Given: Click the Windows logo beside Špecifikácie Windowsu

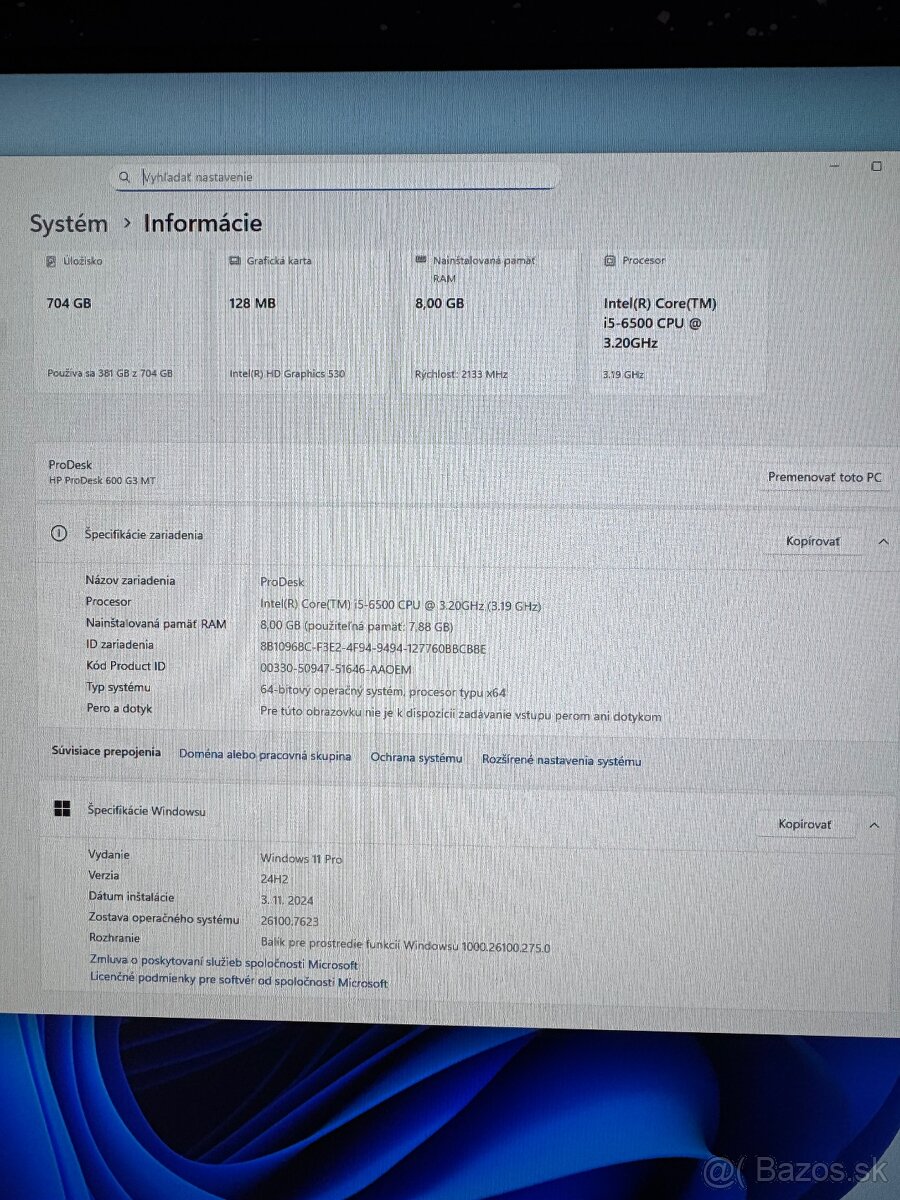Looking at the screenshot, I should [63, 809].
